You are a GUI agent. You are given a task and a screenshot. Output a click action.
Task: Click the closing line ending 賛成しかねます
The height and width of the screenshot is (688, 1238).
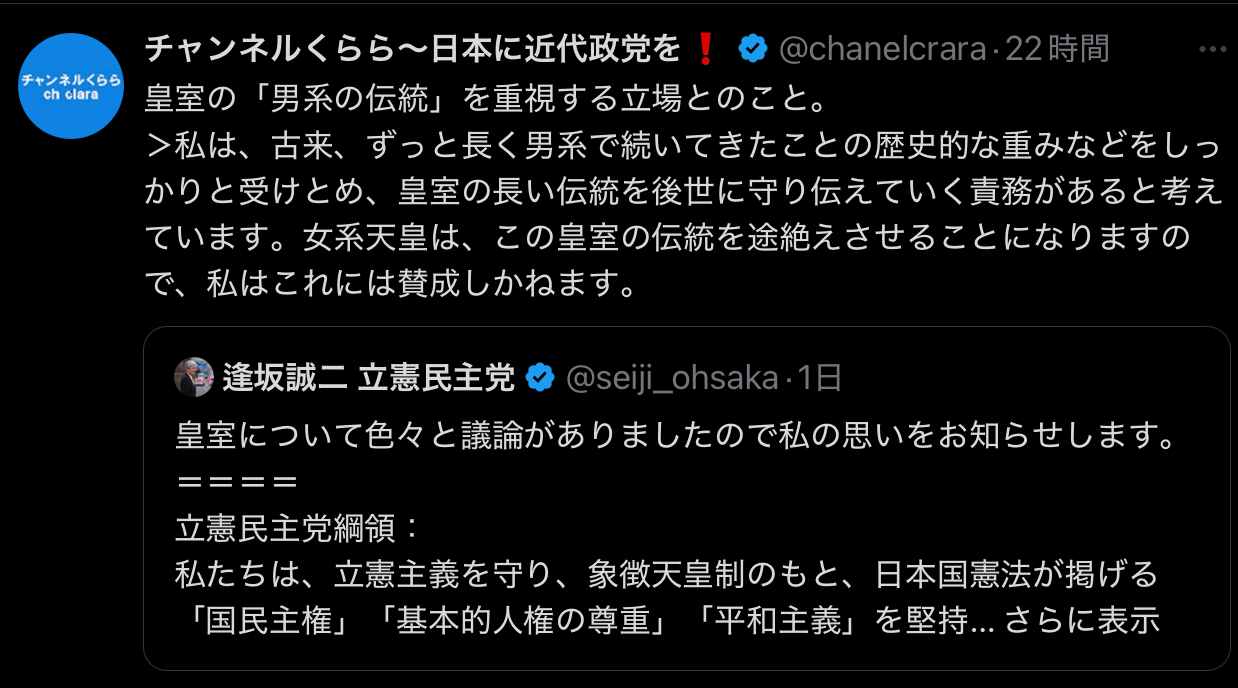tap(392, 286)
